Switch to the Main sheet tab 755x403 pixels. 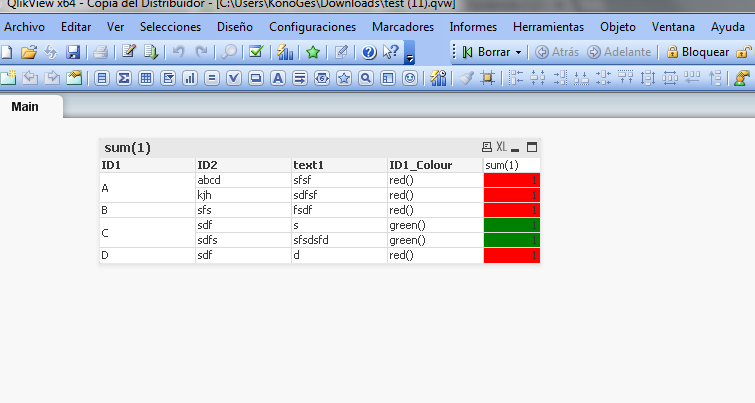(x=25, y=106)
